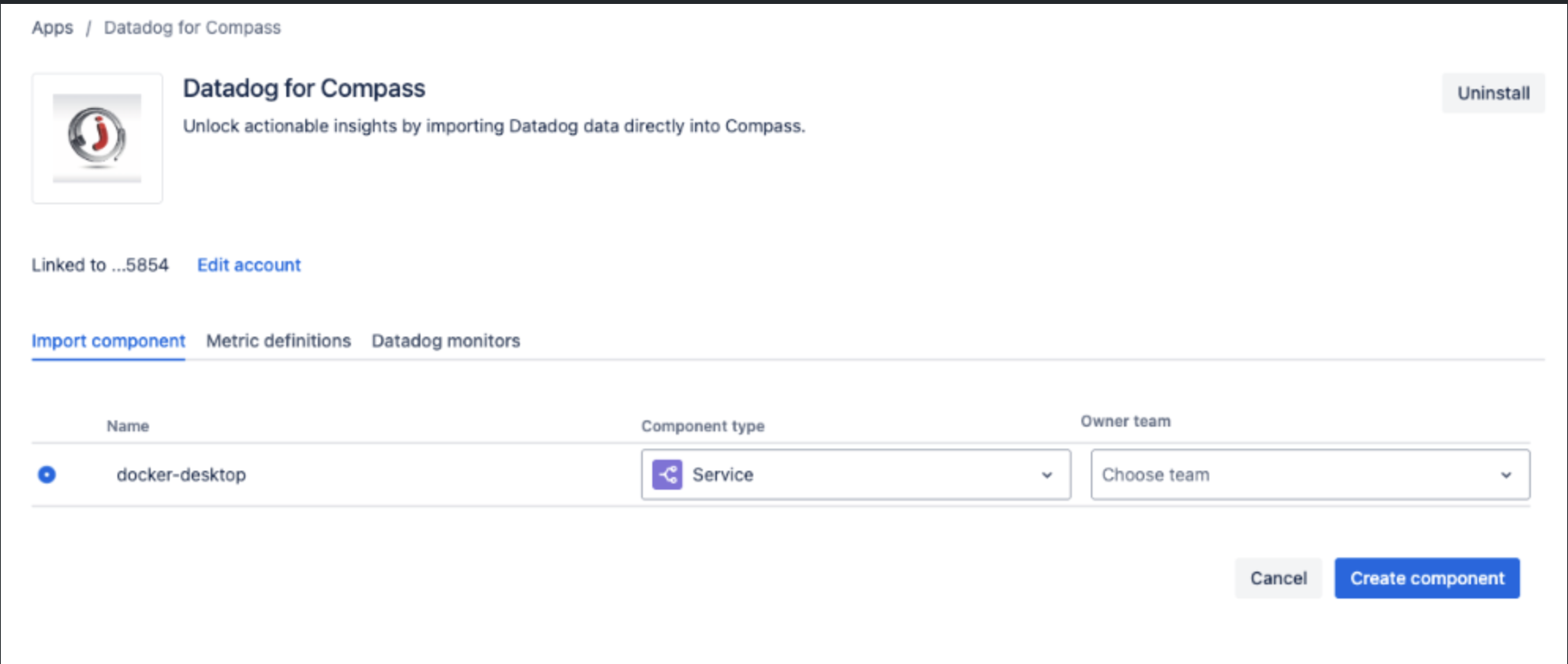Open the Metric definitions tab
The image size is (1568, 664).
click(x=278, y=341)
